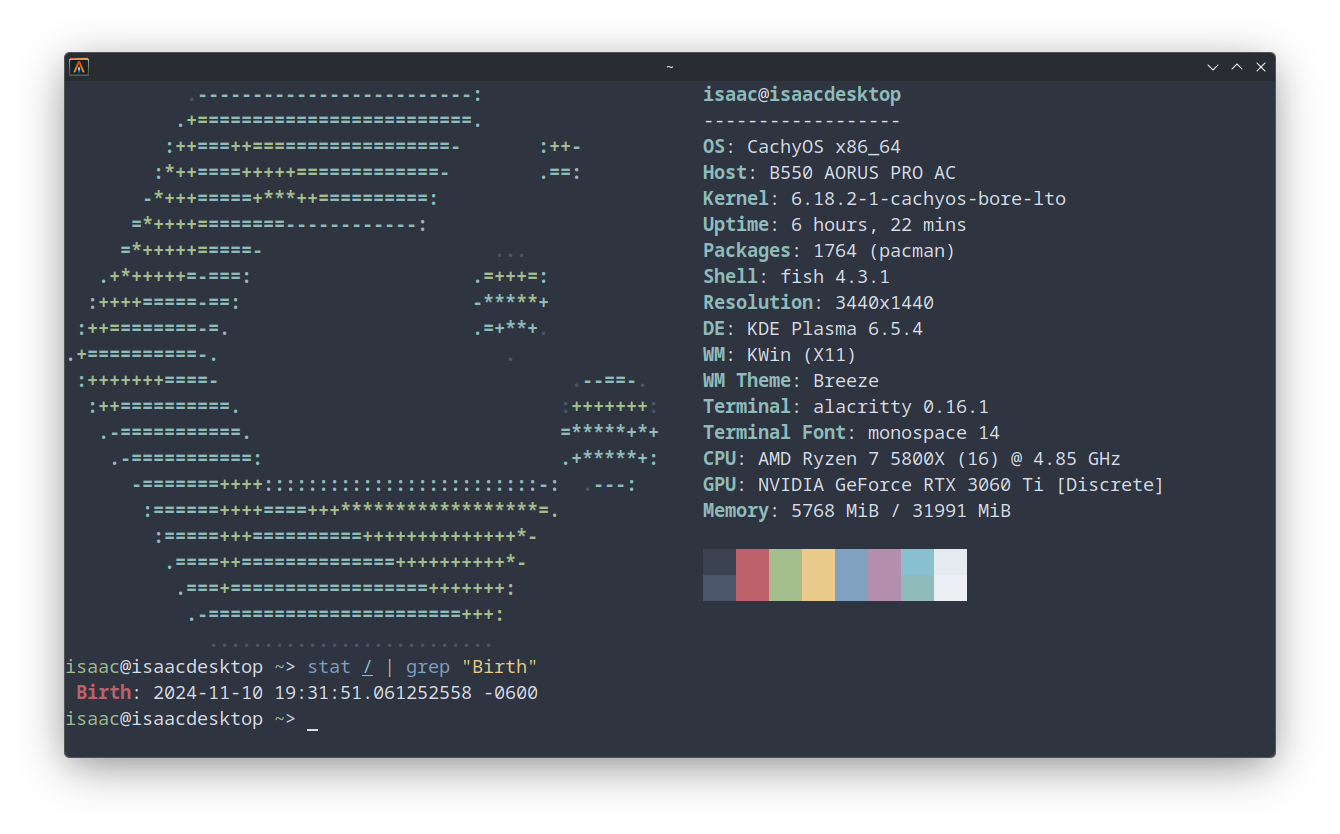This screenshot has width=1340, height=834.
Task: Pick the purple swatch in the palette
Action: (x=884, y=575)
